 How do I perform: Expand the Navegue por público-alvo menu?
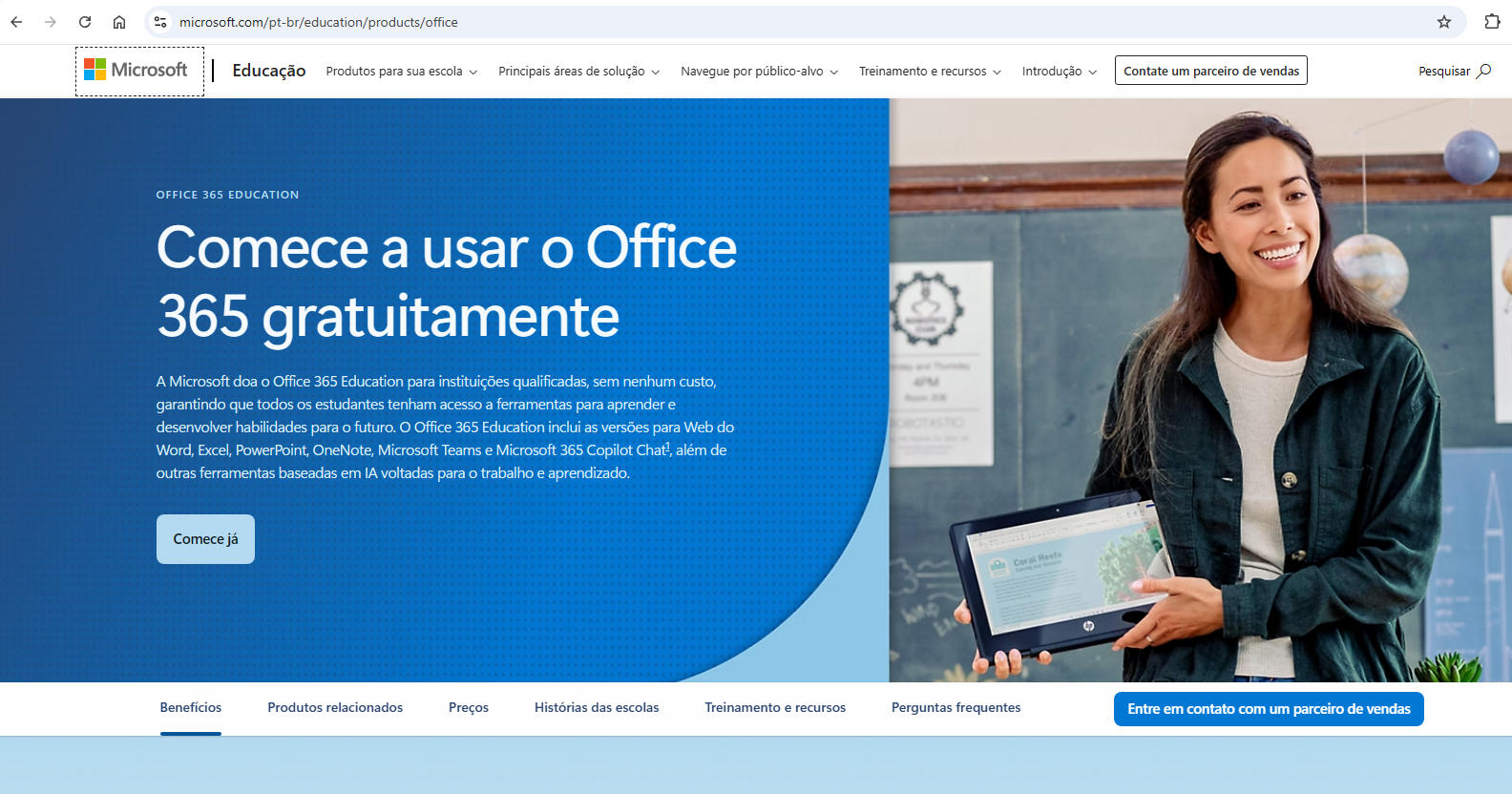[759, 72]
